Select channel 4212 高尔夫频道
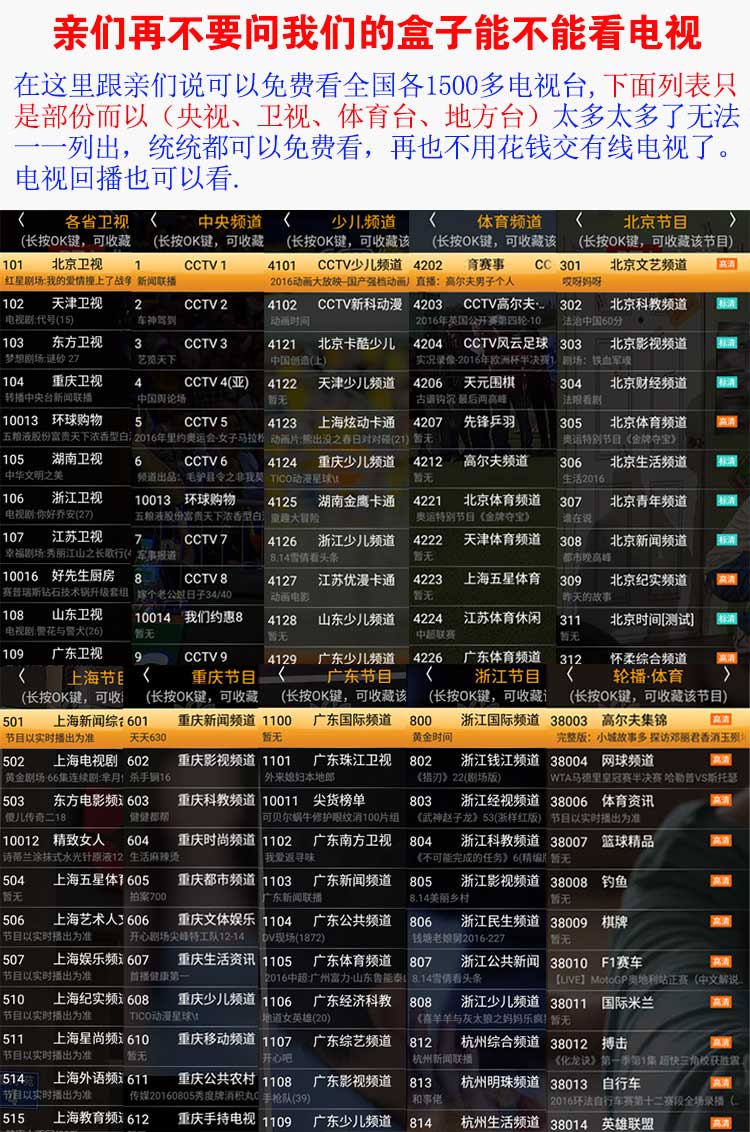The width and height of the screenshot is (750, 1132). 483,468
